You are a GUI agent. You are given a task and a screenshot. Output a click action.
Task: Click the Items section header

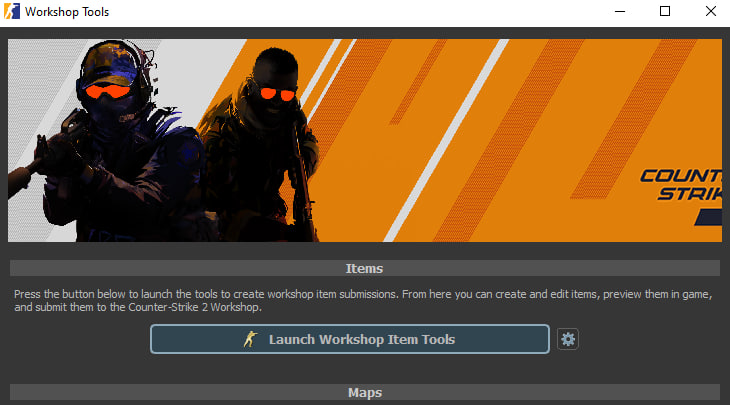pyautogui.click(x=365, y=268)
